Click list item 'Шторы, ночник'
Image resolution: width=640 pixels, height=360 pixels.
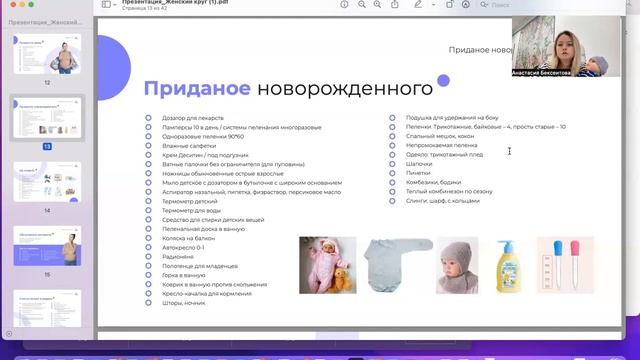[184, 303]
